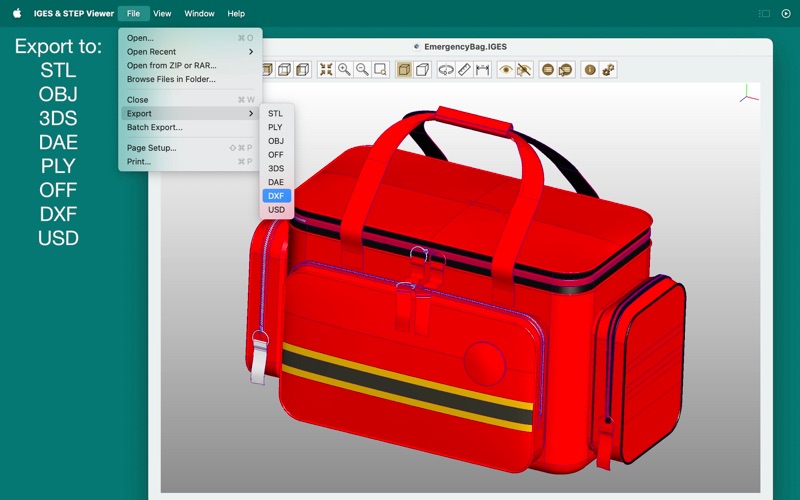Image resolution: width=800 pixels, height=500 pixels.
Task: Click the speech bubble pick info icon
Action: pyautogui.click(x=565, y=69)
